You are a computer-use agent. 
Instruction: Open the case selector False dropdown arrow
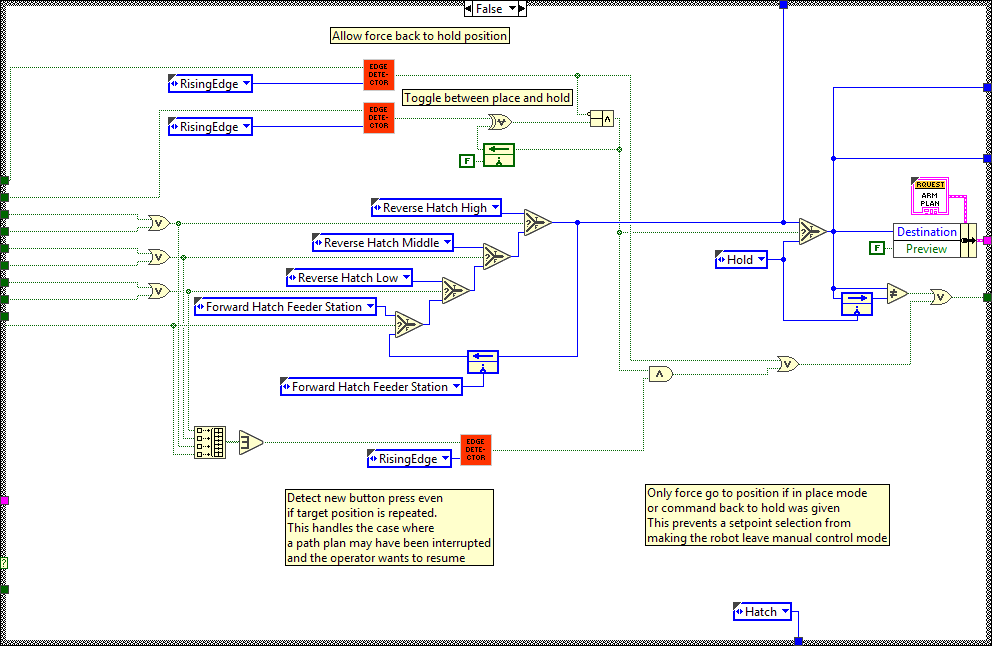click(514, 8)
